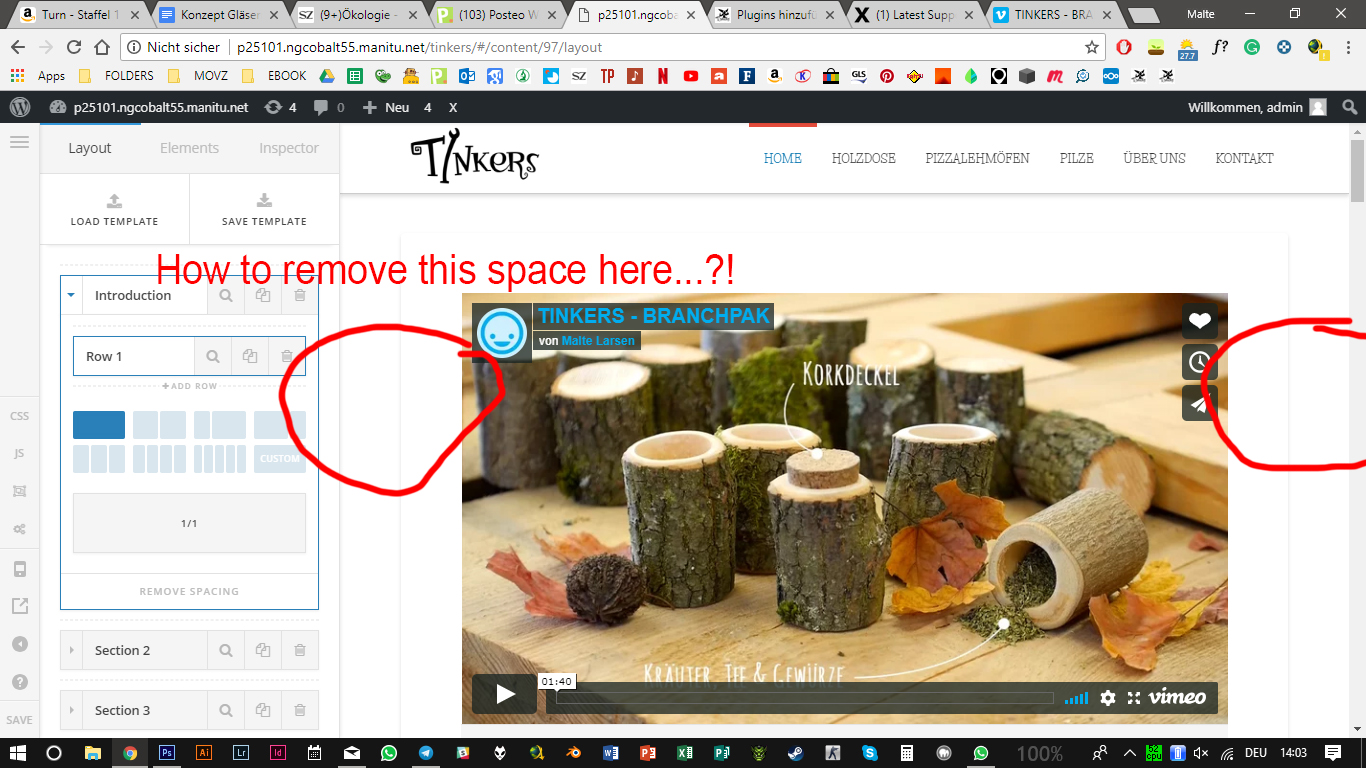The height and width of the screenshot is (768, 1366).
Task: Click the Vimeo video progress bar
Action: coord(805,698)
